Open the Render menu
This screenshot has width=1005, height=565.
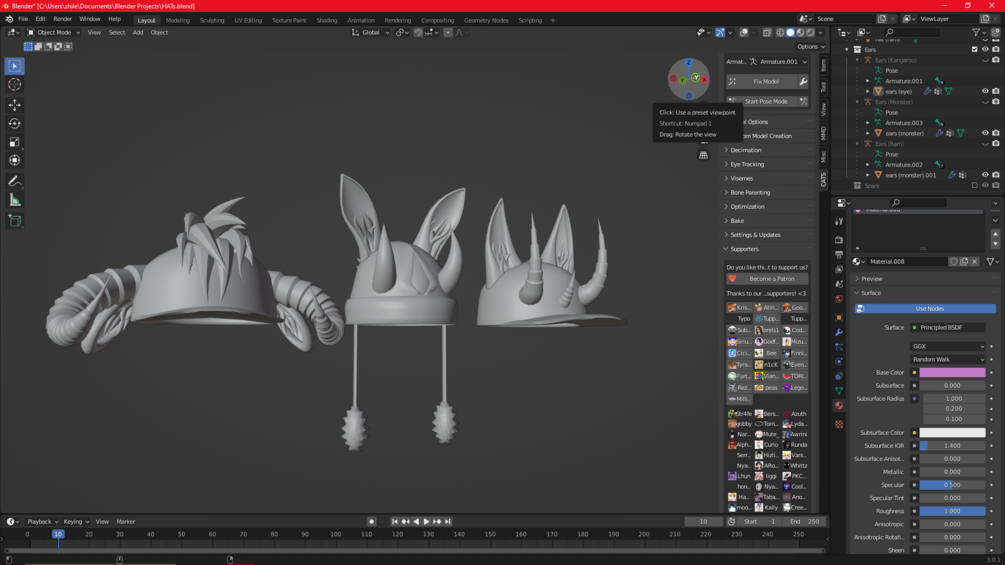pos(62,19)
